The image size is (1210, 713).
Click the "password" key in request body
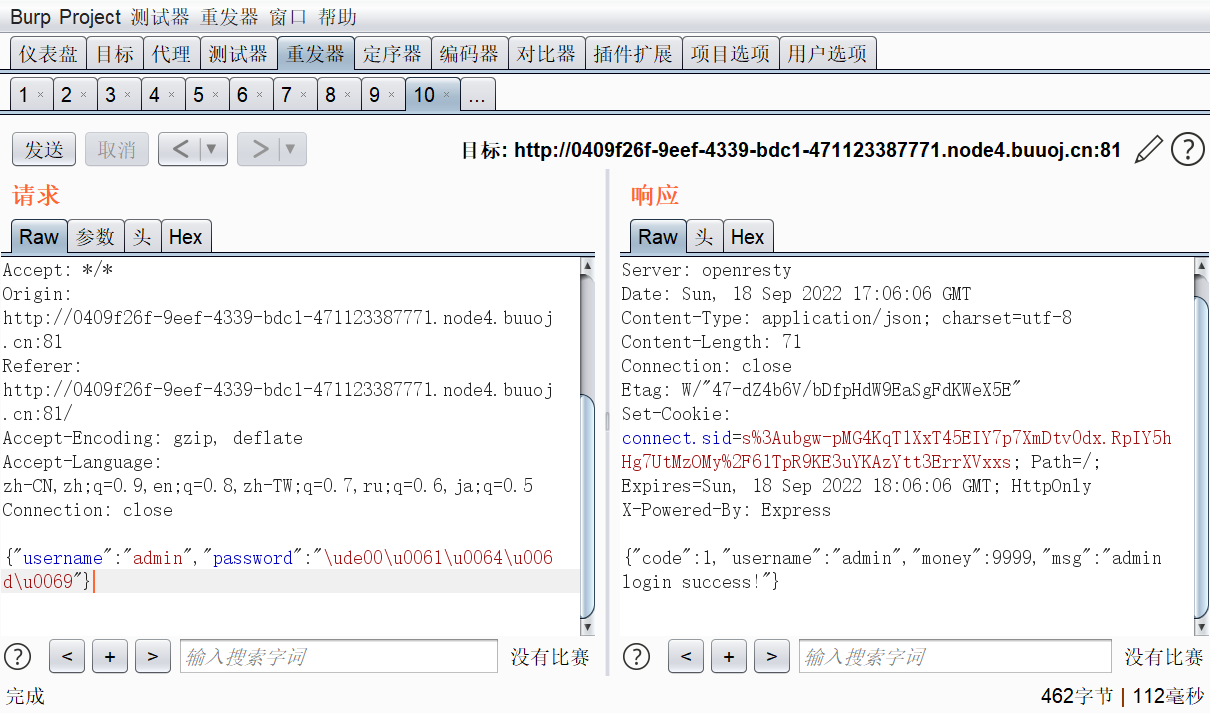point(252,558)
